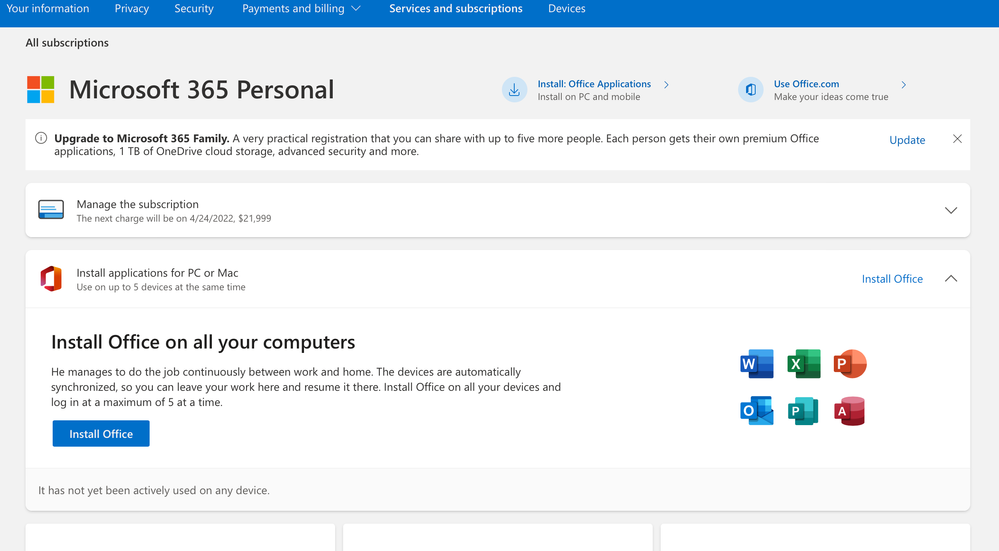Open Install: Office Applications link

pyautogui.click(x=594, y=84)
